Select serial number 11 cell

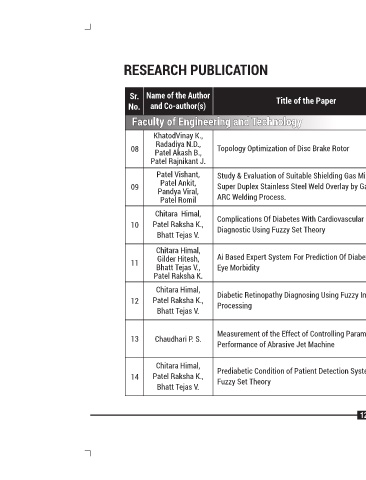(x=135, y=263)
